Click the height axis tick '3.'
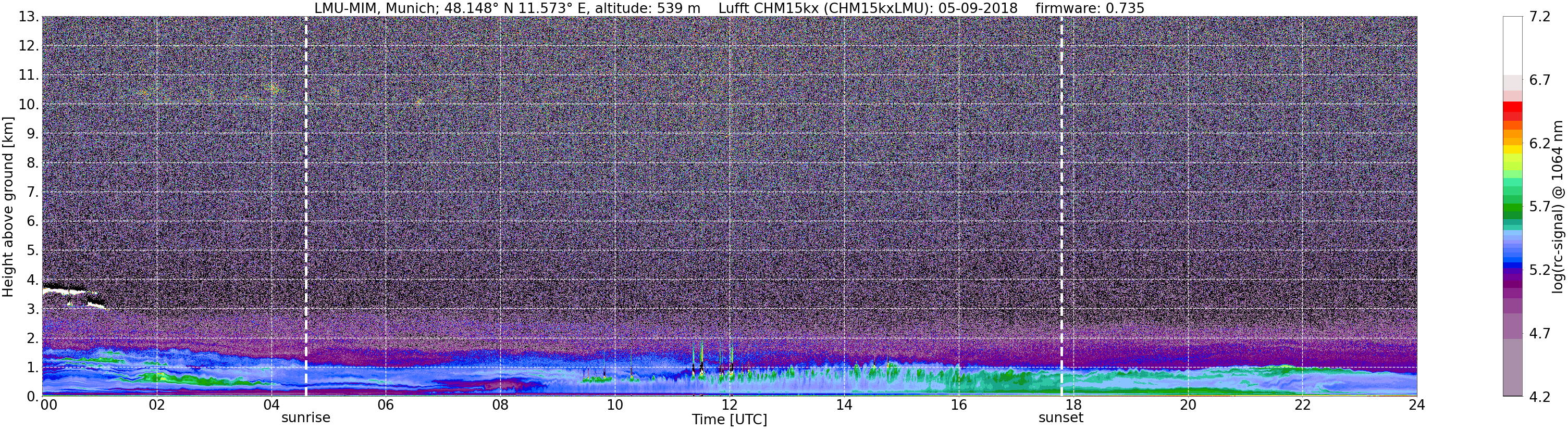This screenshot has height=430, width=1568. pos(33,309)
